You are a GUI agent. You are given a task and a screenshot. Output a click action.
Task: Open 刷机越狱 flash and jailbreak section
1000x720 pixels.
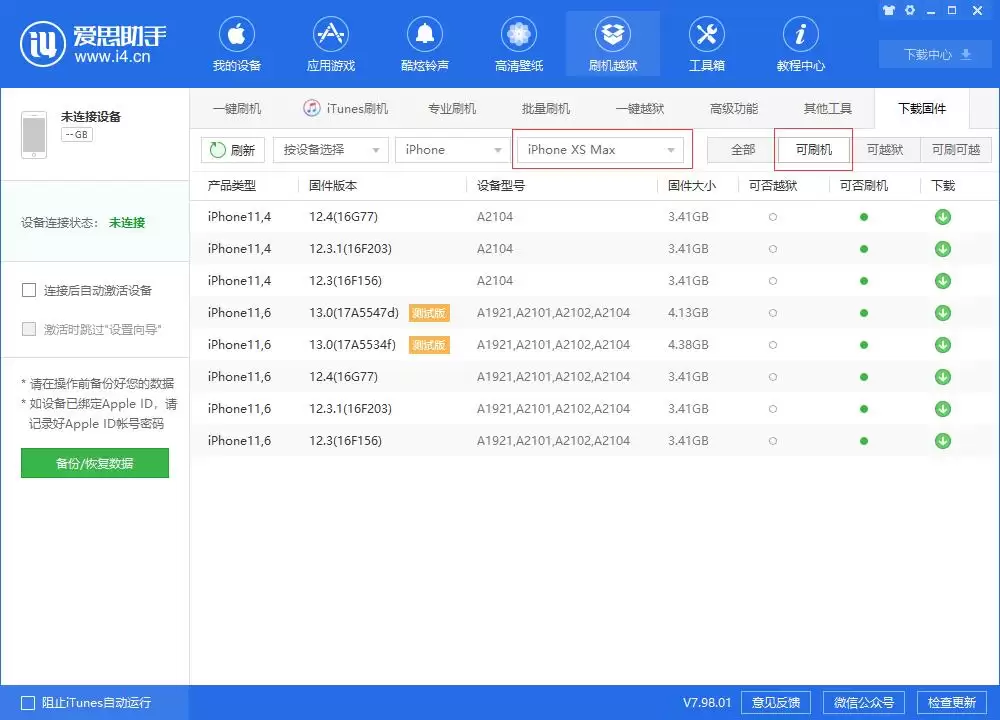click(x=613, y=45)
